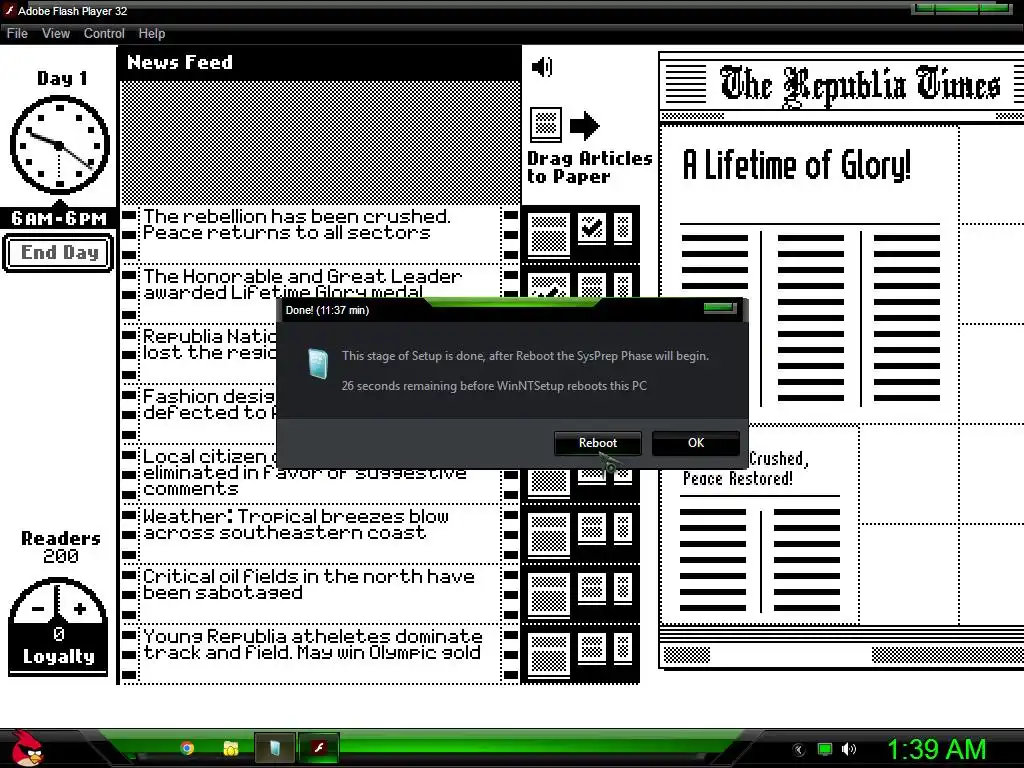1024x768 pixels.
Task: Select medium article size for Young Republia athletes story
Action: 592,648
